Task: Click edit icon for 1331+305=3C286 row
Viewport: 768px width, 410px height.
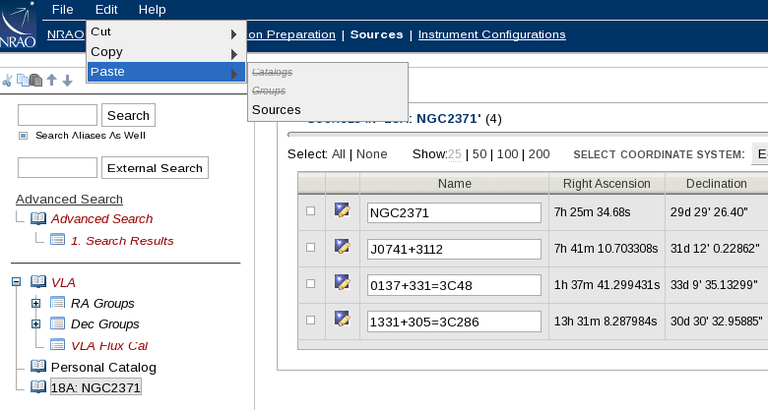Action: pyautogui.click(x=342, y=319)
